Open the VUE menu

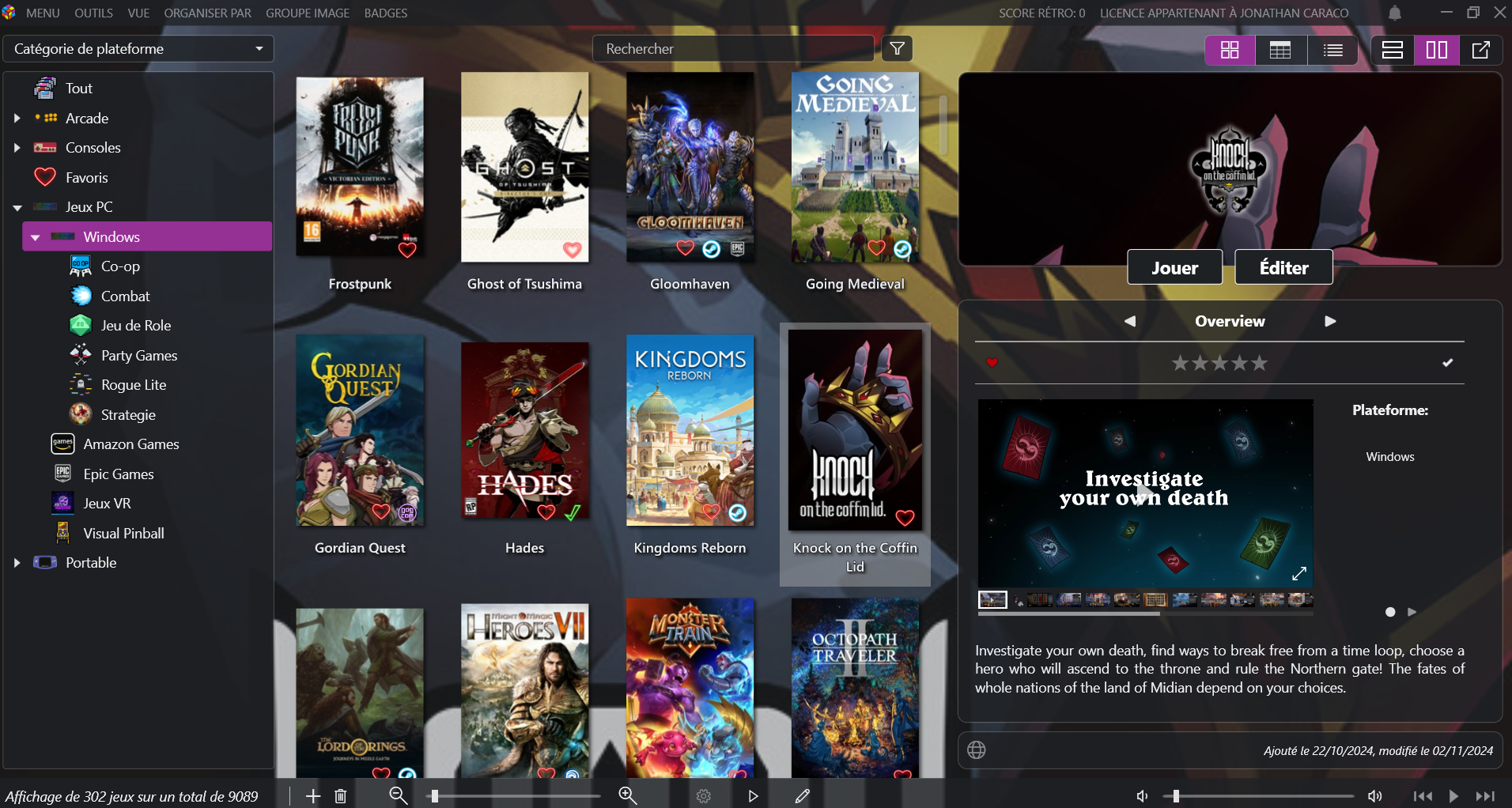coord(138,13)
